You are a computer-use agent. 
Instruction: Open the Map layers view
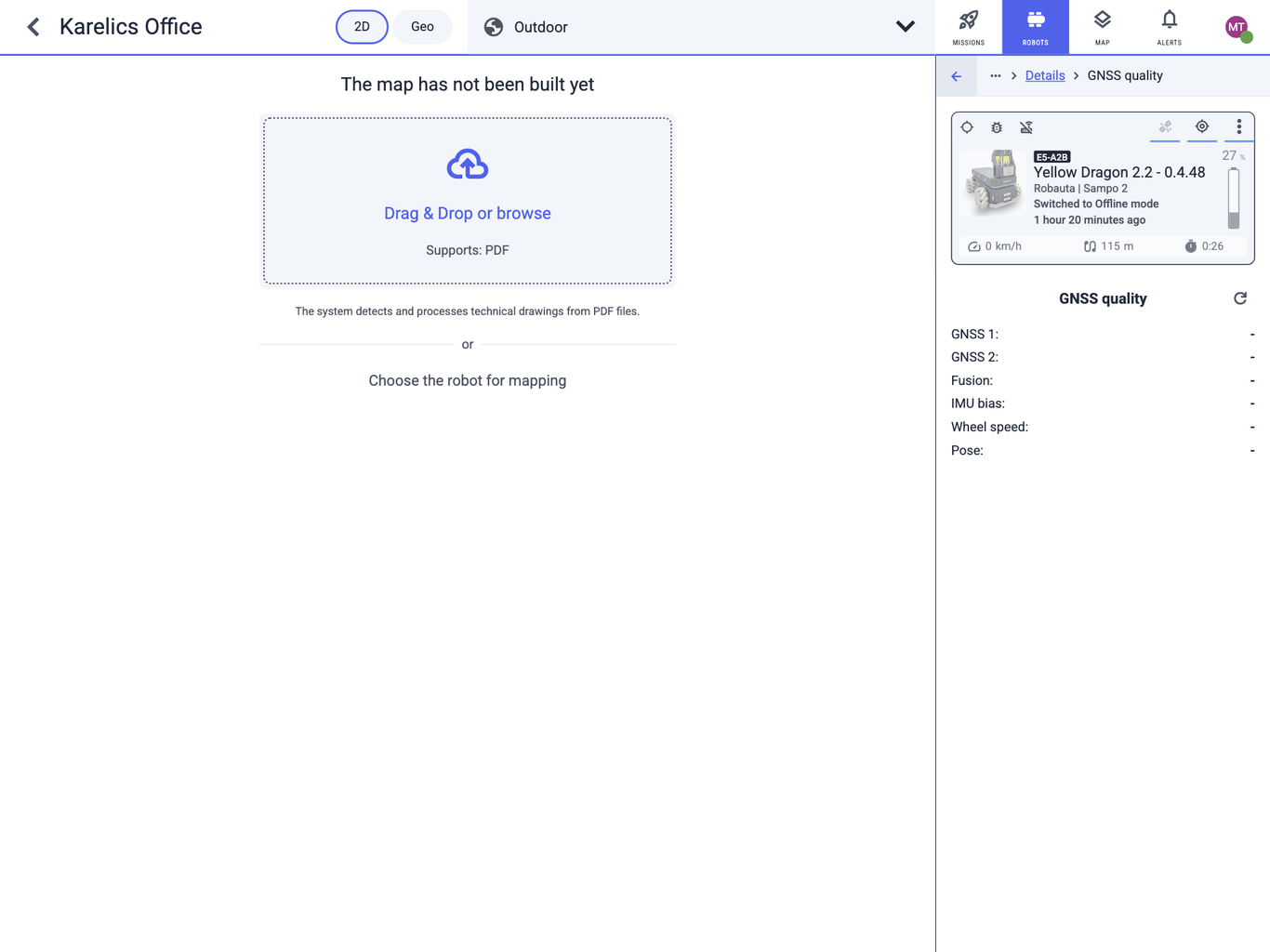pyautogui.click(x=1102, y=27)
